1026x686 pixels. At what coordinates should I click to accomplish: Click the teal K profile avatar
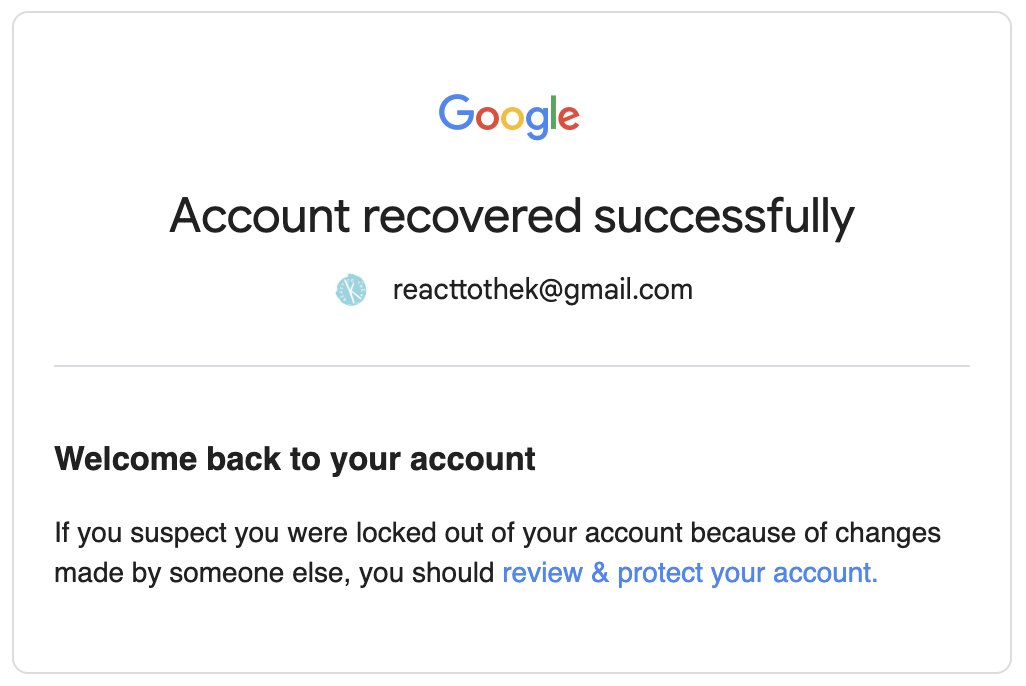pyautogui.click(x=351, y=289)
